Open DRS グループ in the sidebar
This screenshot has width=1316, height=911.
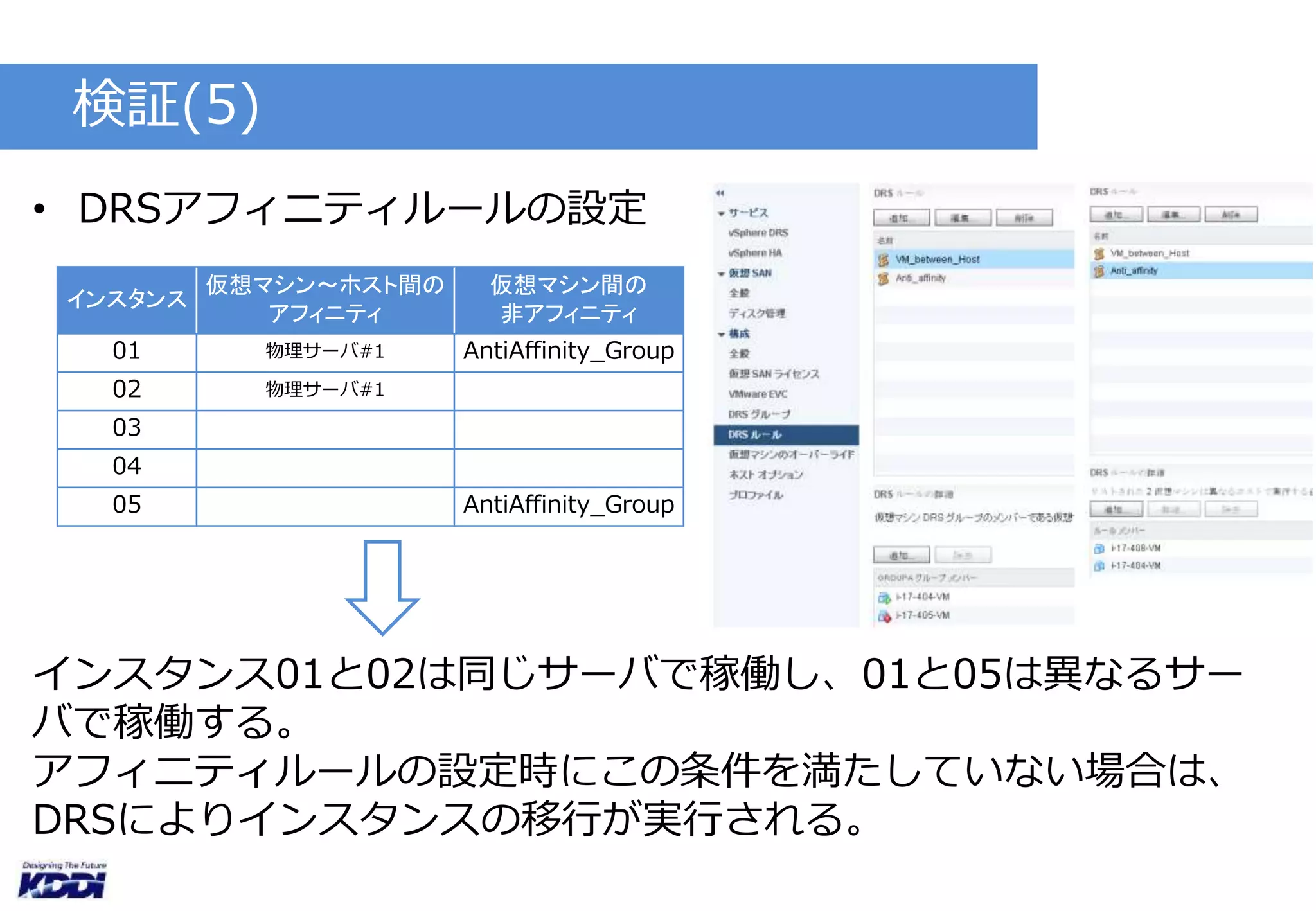point(759,414)
